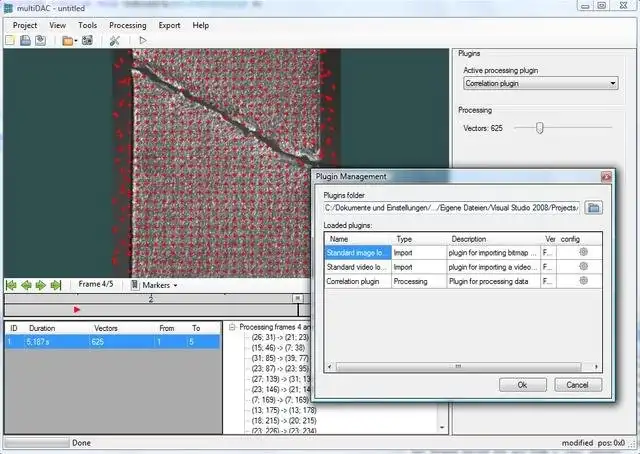The image size is (640, 454).
Task: Click the plugin list horizontal scrollbar
Action: pyautogui.click(x=458, y=367)
